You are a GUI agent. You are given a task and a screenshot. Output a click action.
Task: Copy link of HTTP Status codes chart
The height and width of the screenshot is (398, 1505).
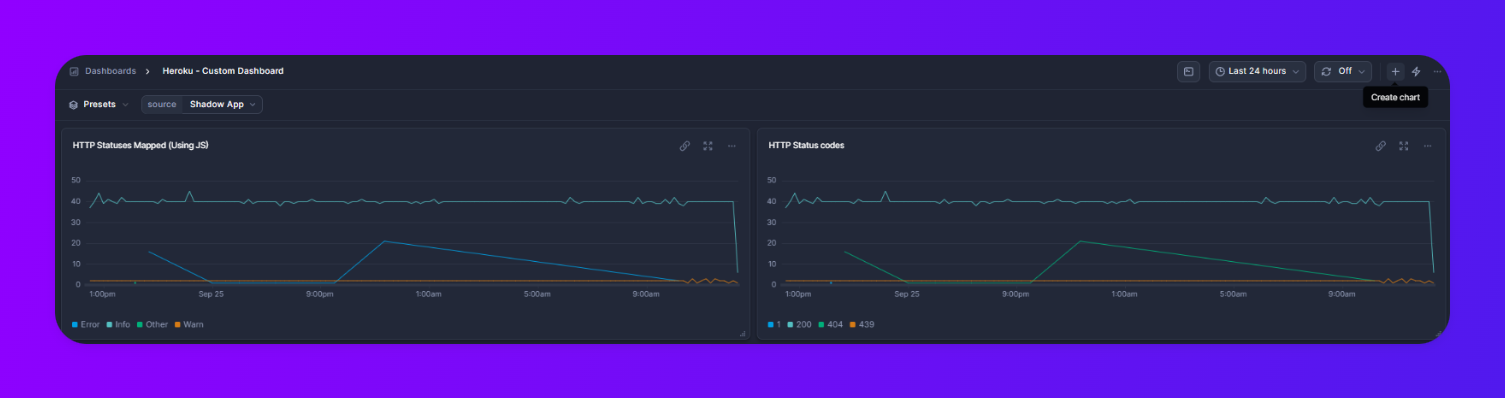1380,146
